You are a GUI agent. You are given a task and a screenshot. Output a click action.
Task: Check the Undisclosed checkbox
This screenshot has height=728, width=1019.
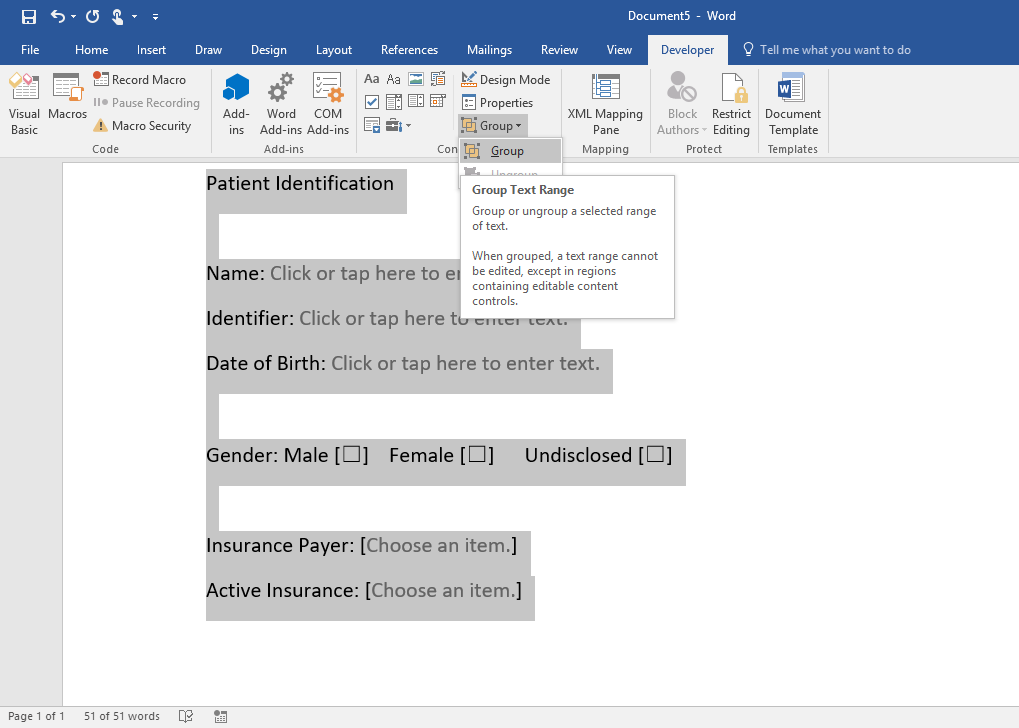tap(655, 455)
